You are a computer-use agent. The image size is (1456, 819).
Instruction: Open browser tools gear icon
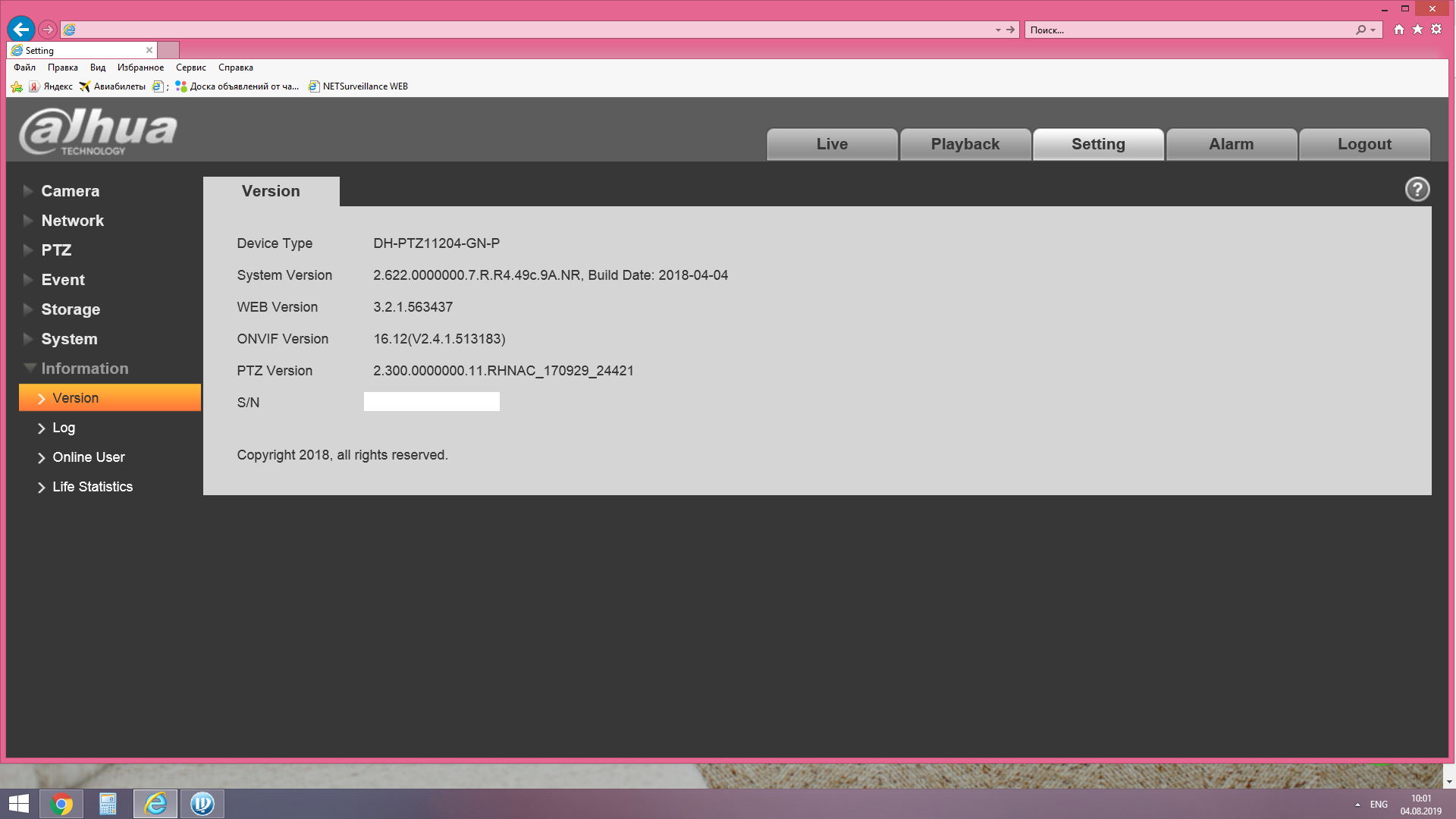(x=1436, y=30)
